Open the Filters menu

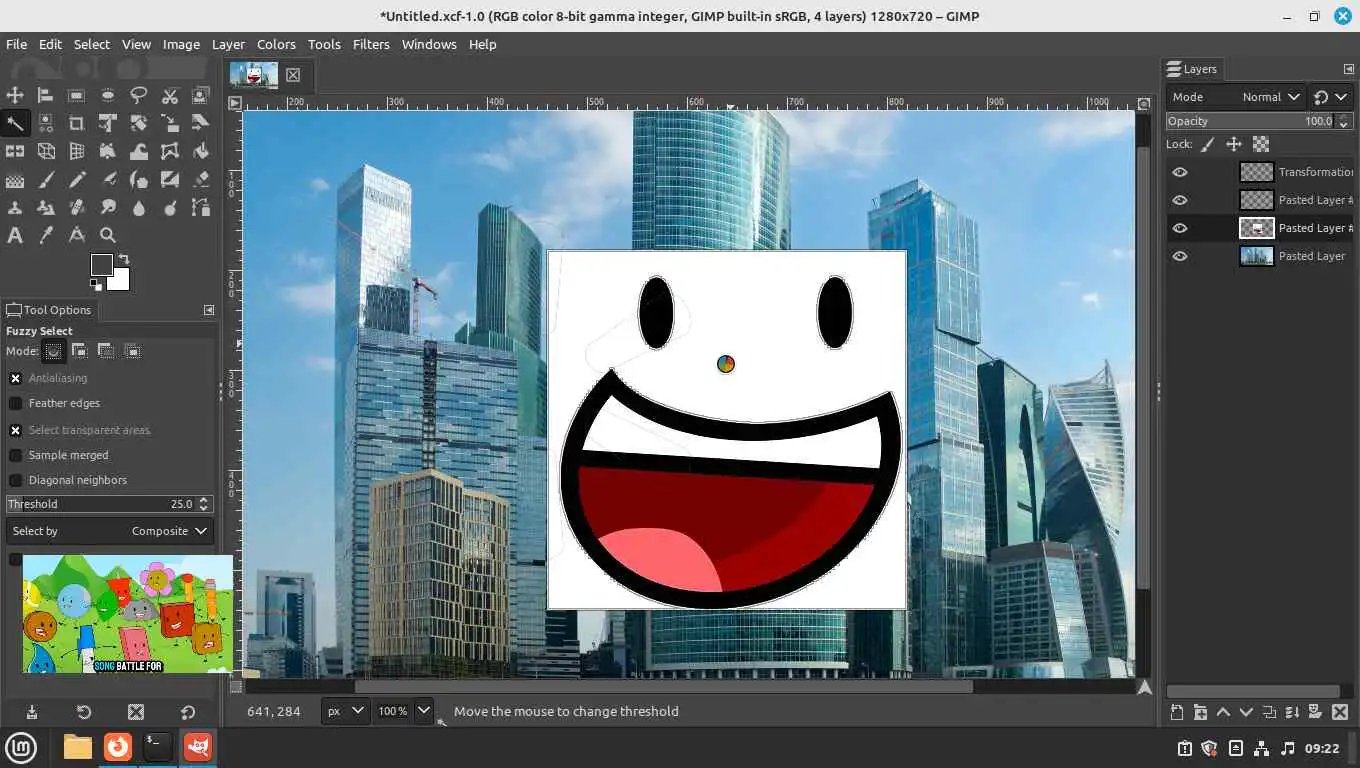point(371,44)
